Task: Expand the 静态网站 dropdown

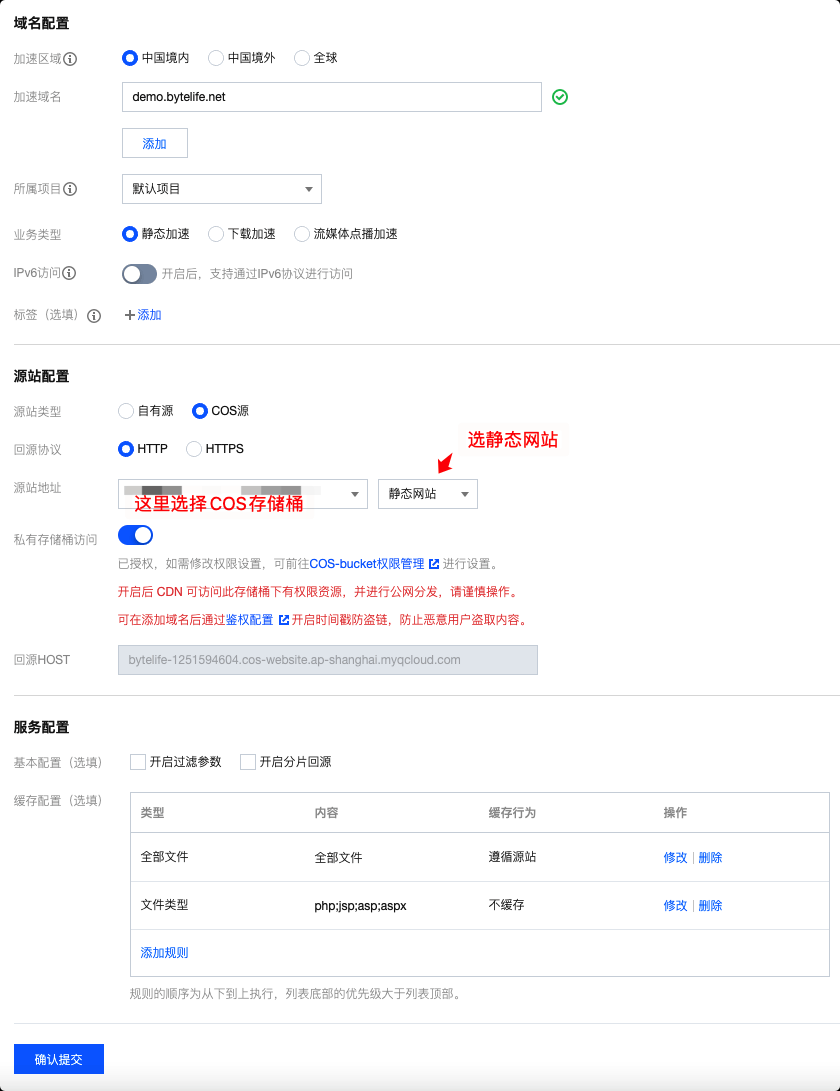Action: [x=427, y=494]
